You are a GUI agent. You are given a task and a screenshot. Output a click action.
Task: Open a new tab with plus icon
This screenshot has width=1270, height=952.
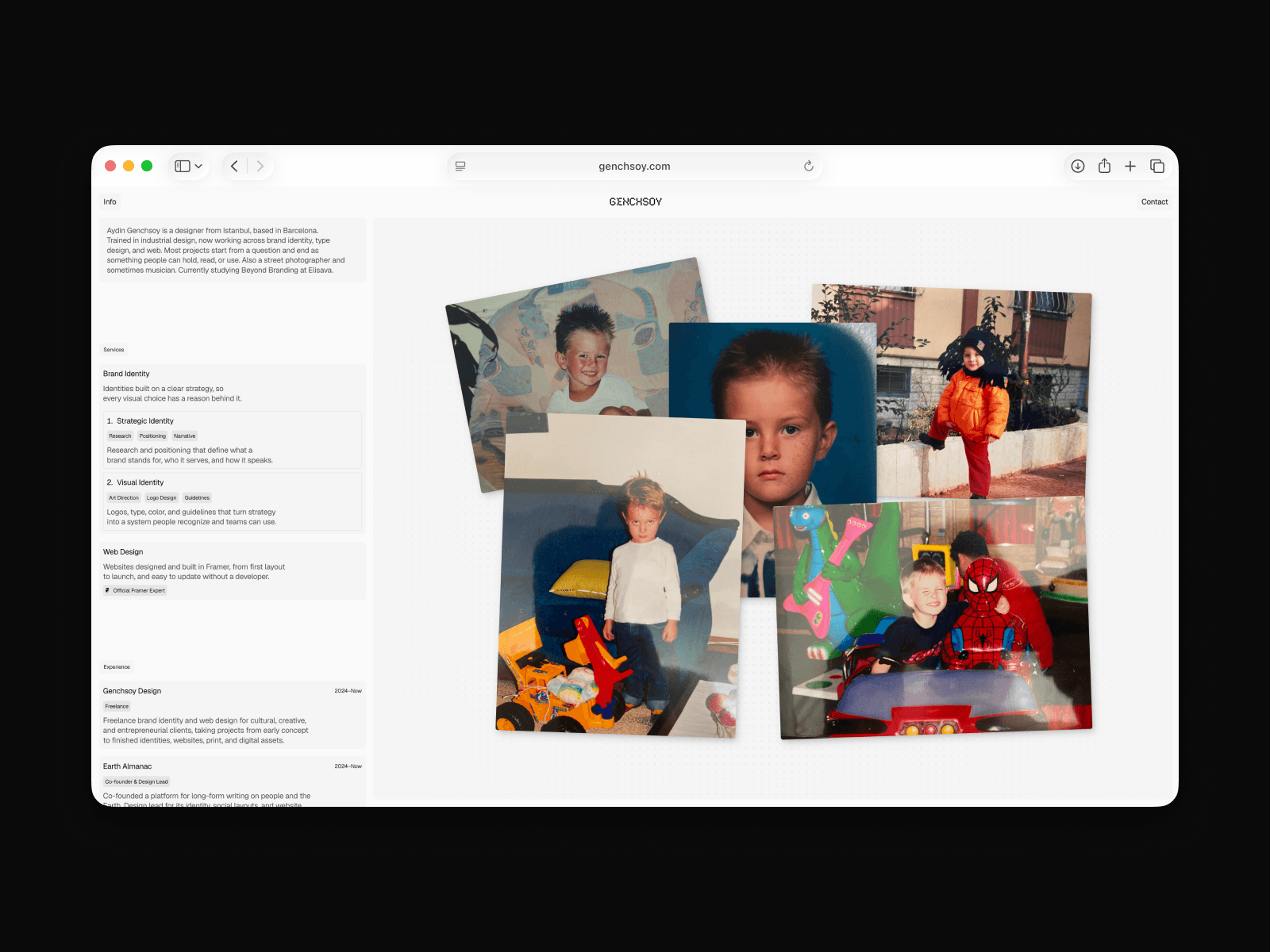pos(1130,166)
